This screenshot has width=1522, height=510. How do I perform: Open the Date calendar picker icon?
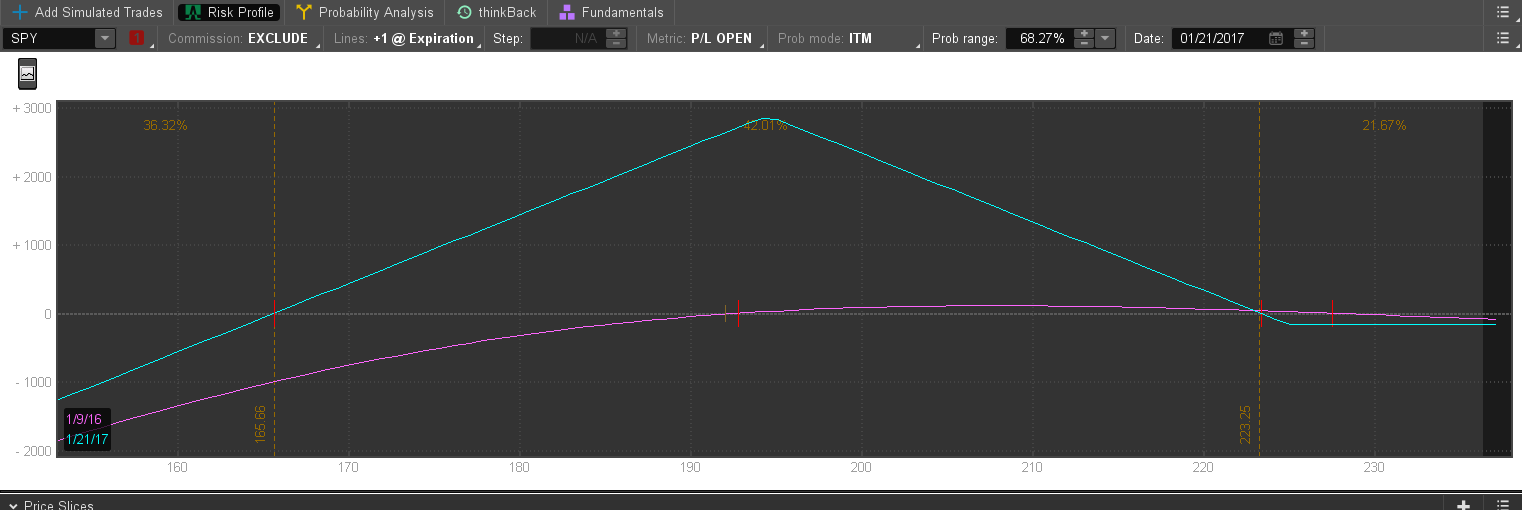(1276, 38)
